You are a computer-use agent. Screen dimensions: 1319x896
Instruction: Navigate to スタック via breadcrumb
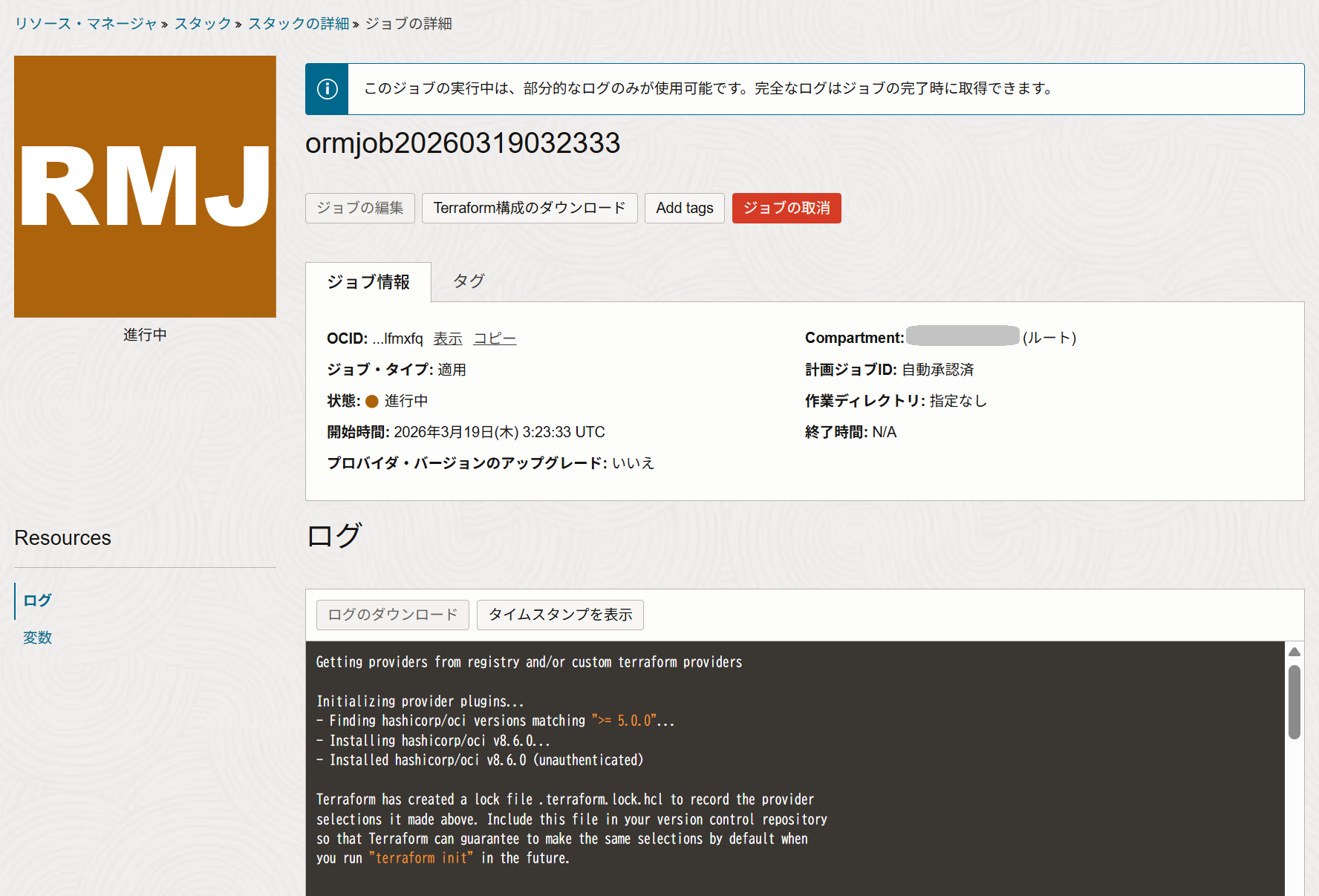pos(201,23)
